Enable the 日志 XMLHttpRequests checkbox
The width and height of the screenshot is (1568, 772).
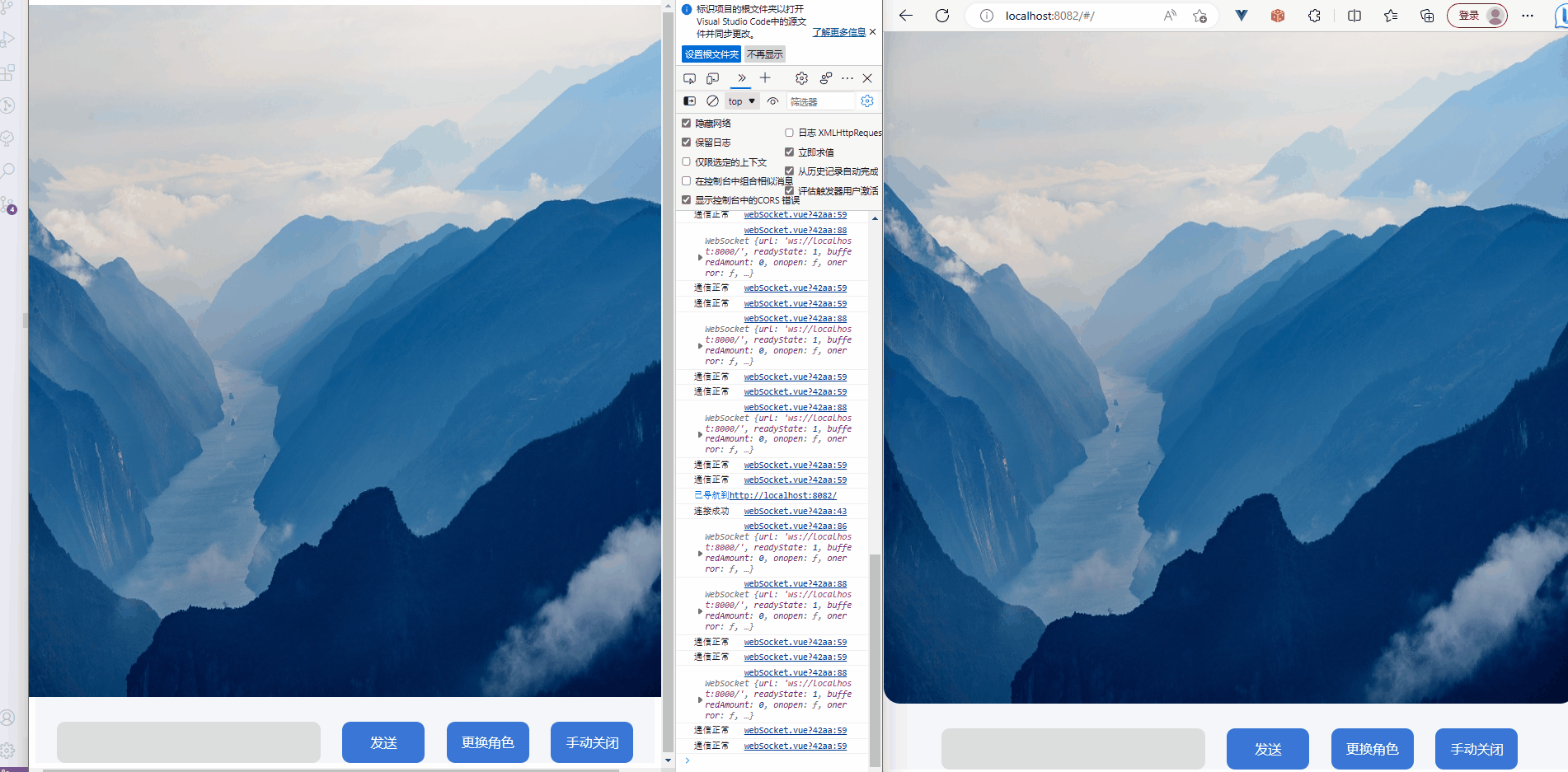788,132
